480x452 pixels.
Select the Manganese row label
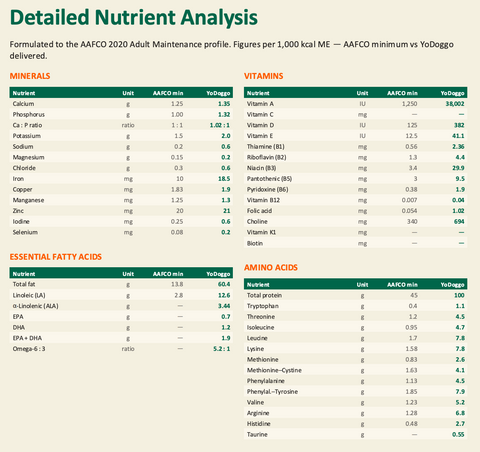point(28,200)
